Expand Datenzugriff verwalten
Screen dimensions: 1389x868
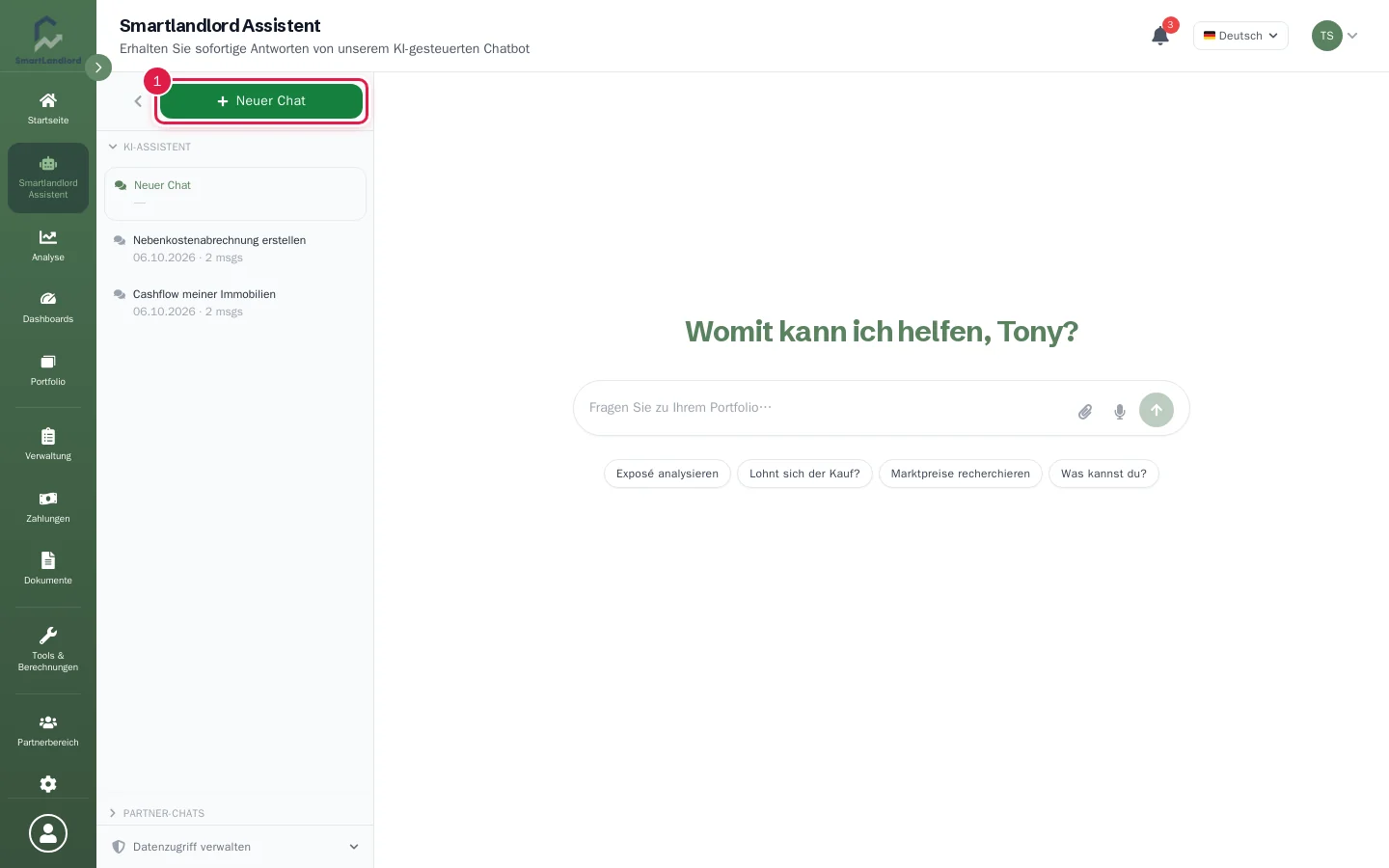click(x=235, y=847)
